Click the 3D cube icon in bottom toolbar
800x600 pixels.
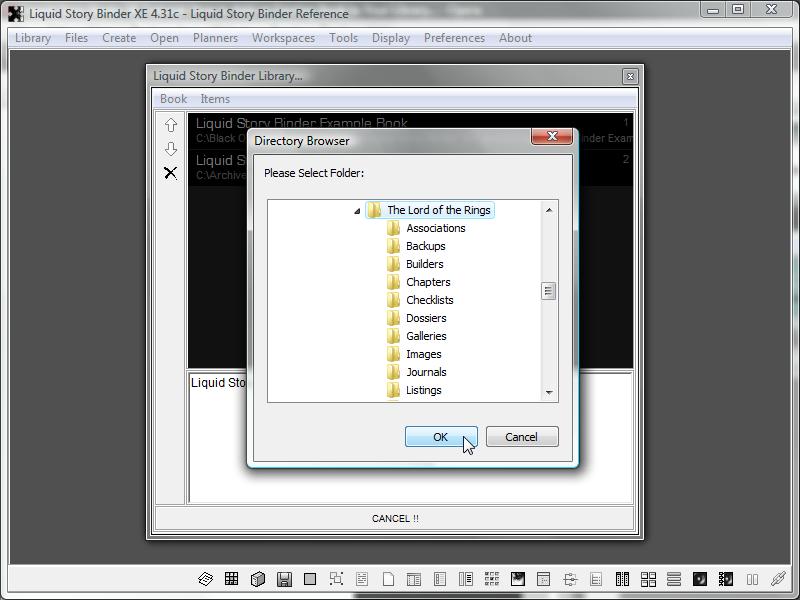(x=257, y=579)
